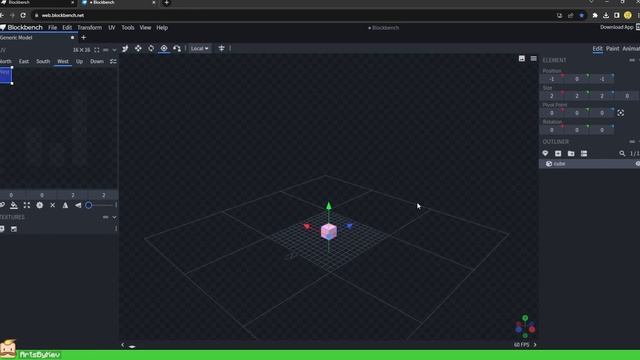The width and height of the screenshot is (640, 360).
Task: Click the Add Group folder icon in Outliner
Action: click(x=571, y=153)
